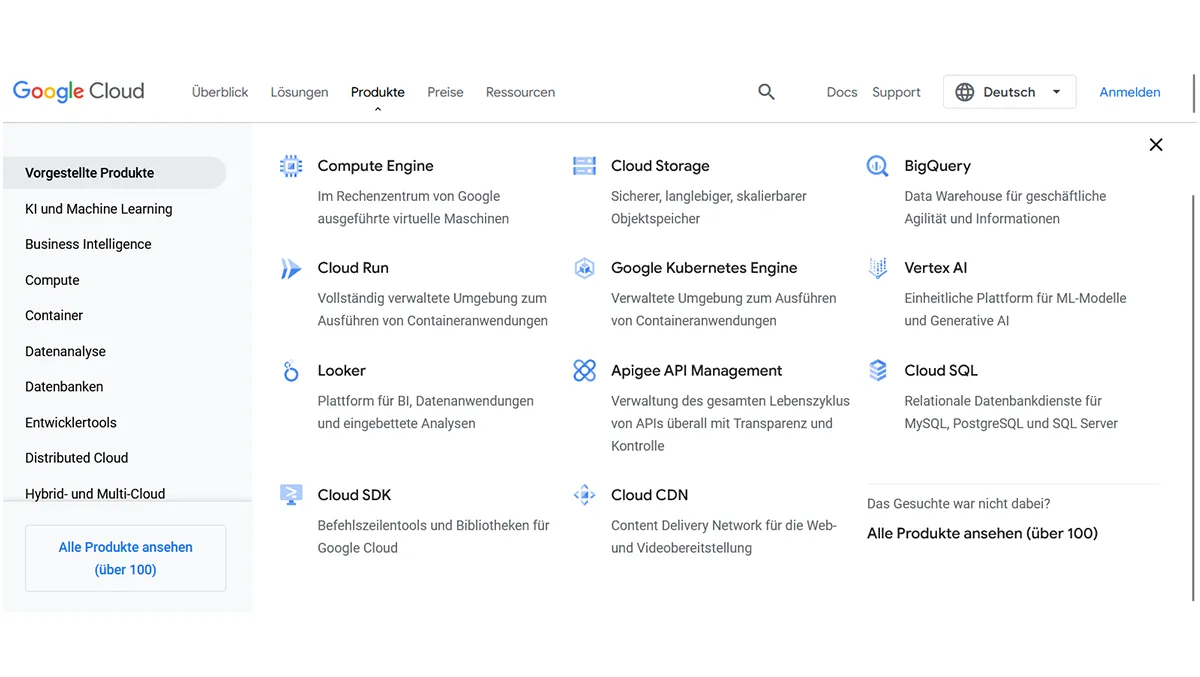Open the Support link
This screenshot has width=1200, height=677.
tap(896, 92)
